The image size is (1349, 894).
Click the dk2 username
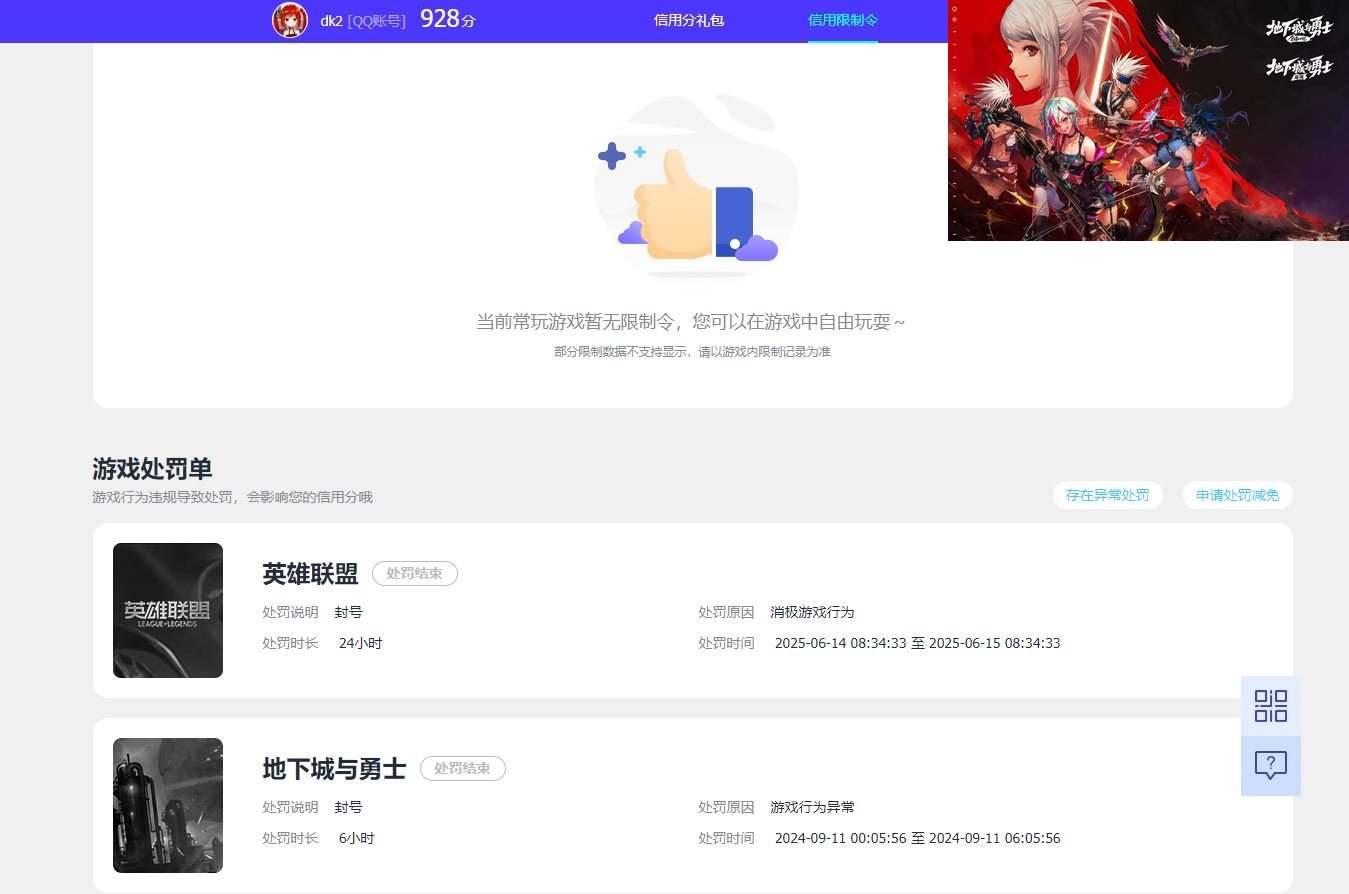[x=332, y=21]
